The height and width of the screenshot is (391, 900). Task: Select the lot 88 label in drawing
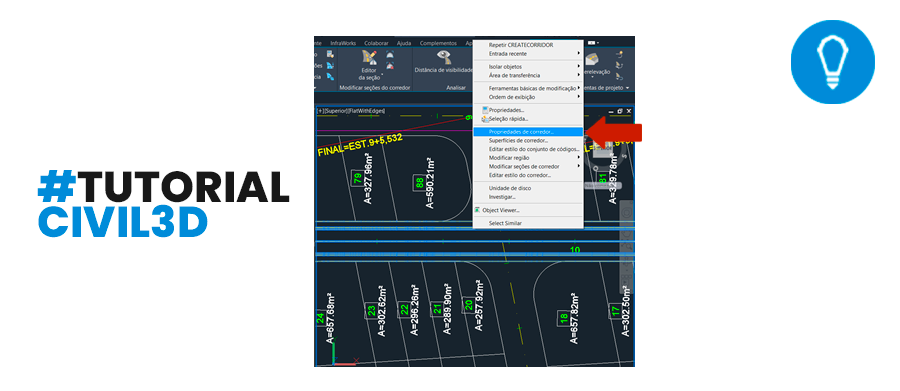[419, 184]
